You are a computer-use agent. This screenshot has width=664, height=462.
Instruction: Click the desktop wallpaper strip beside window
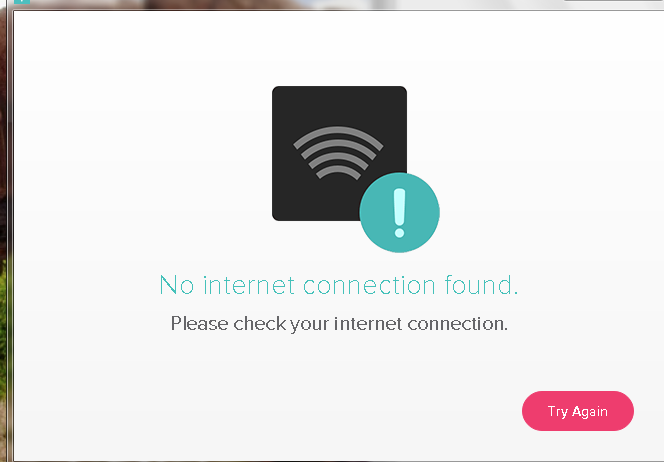pos(5,233)
